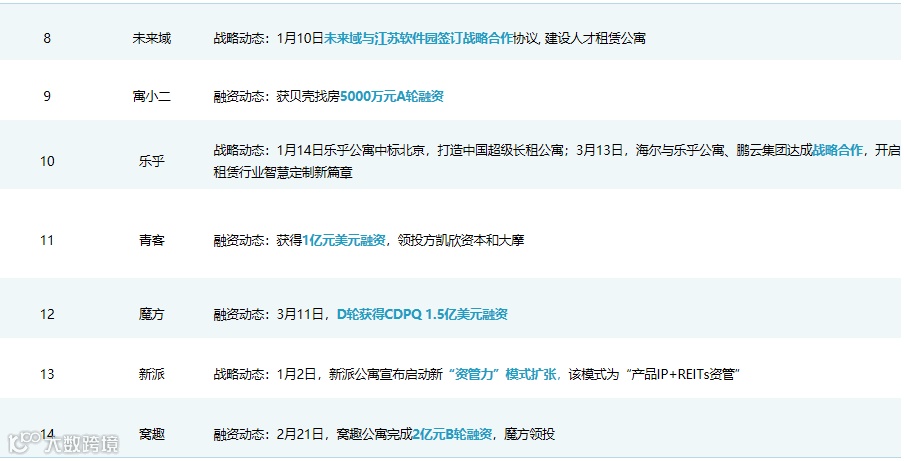Click the rank number 13 cell
Screen dimensions: 904x461
pos(47,375)
